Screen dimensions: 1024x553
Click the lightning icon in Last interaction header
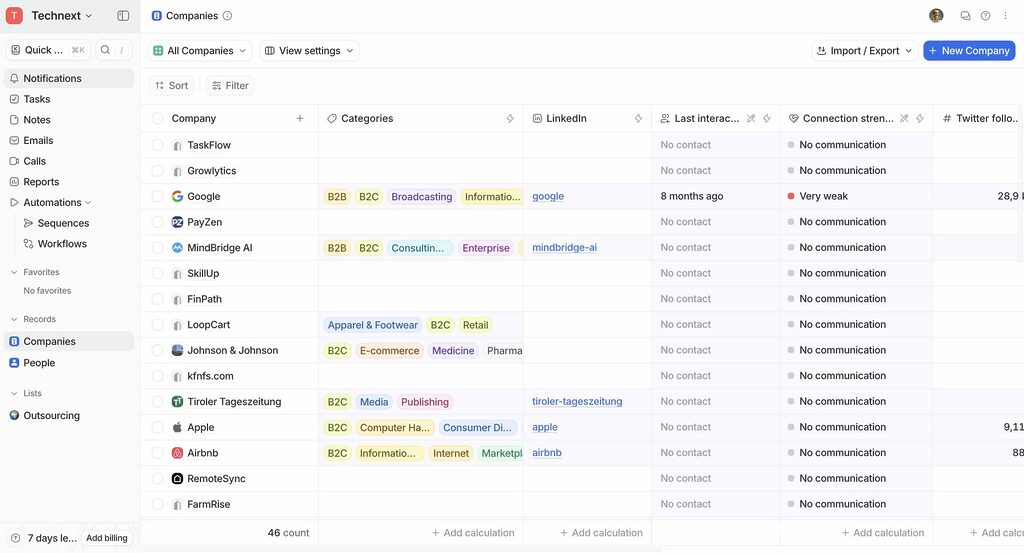point(767,118)
